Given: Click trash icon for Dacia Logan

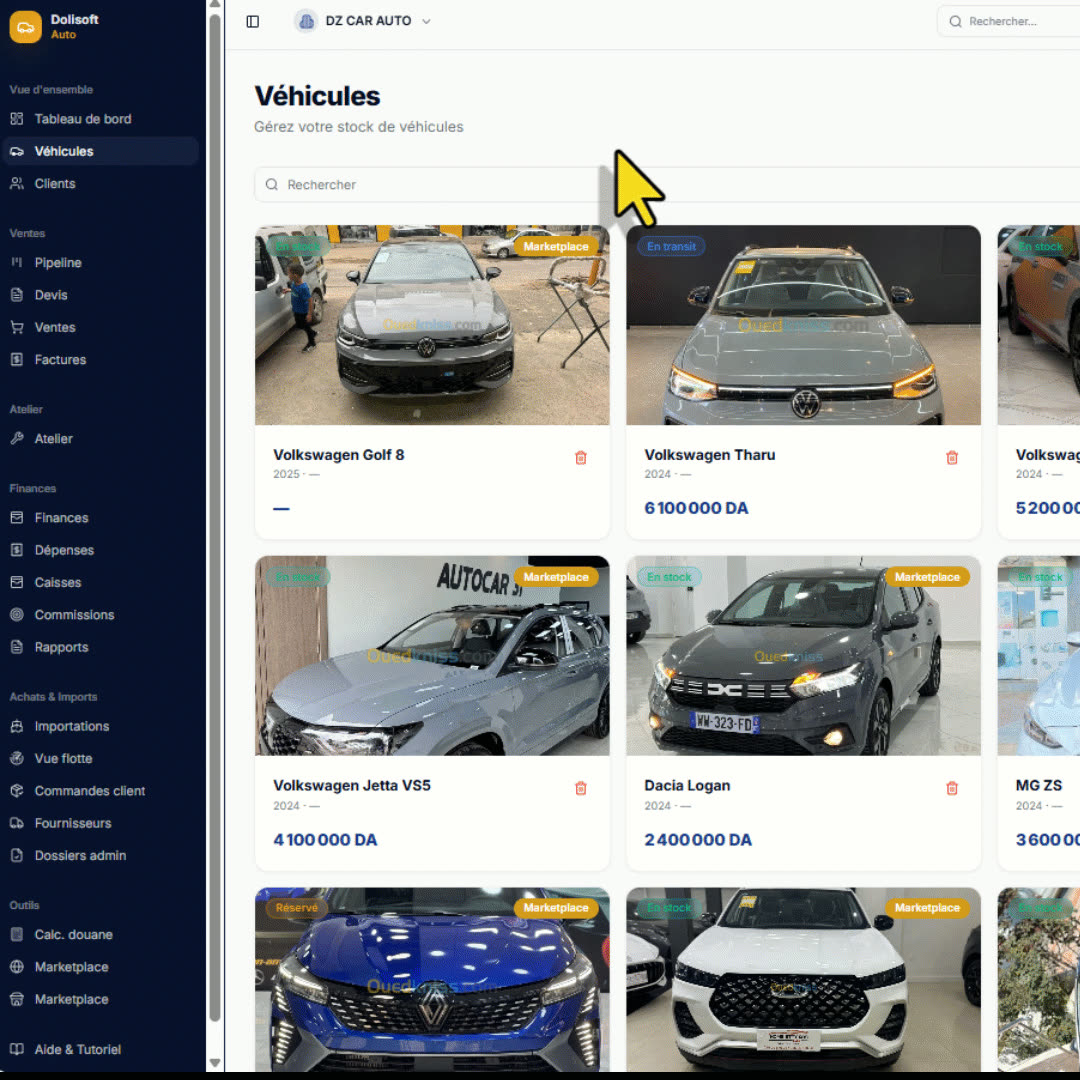Looking at the screenshot, I should click(x=952, y=789).
